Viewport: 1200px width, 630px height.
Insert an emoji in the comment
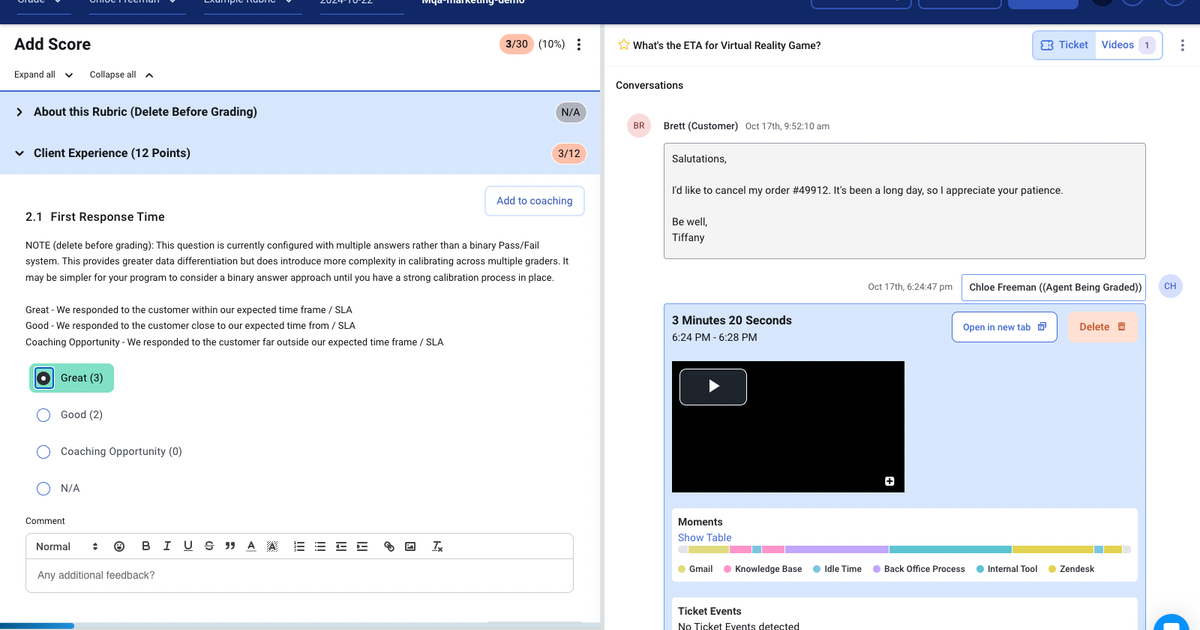point(119,546)
